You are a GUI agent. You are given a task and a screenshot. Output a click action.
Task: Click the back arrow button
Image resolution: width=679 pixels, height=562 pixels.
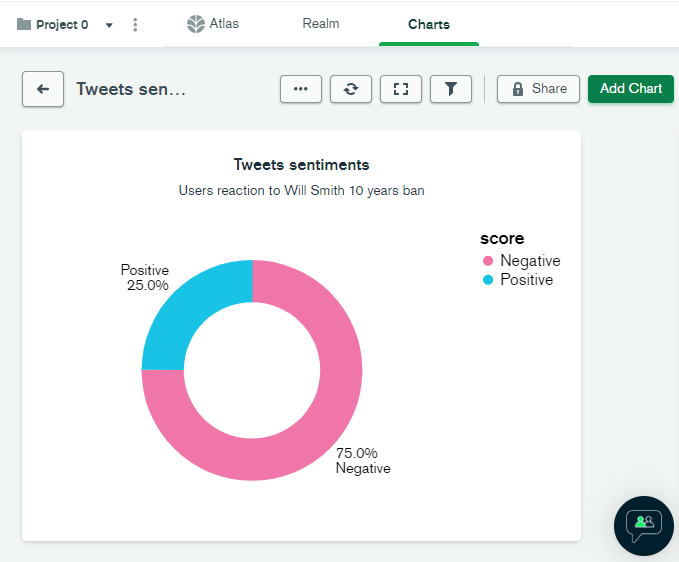tap(43, 89)
